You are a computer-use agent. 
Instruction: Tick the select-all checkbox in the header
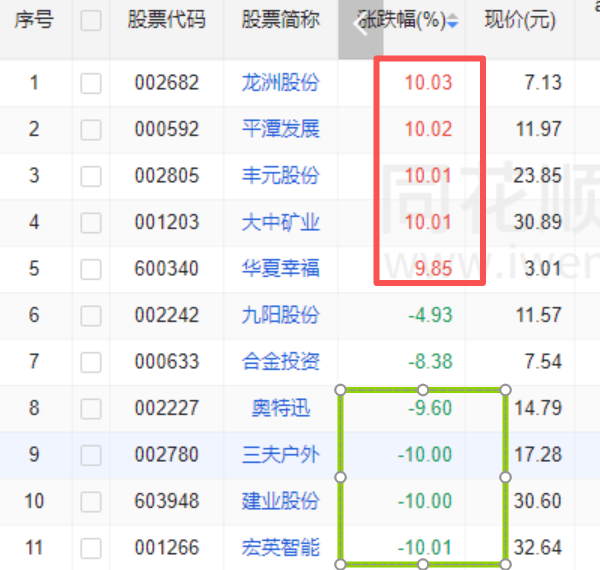pos(91,21)
